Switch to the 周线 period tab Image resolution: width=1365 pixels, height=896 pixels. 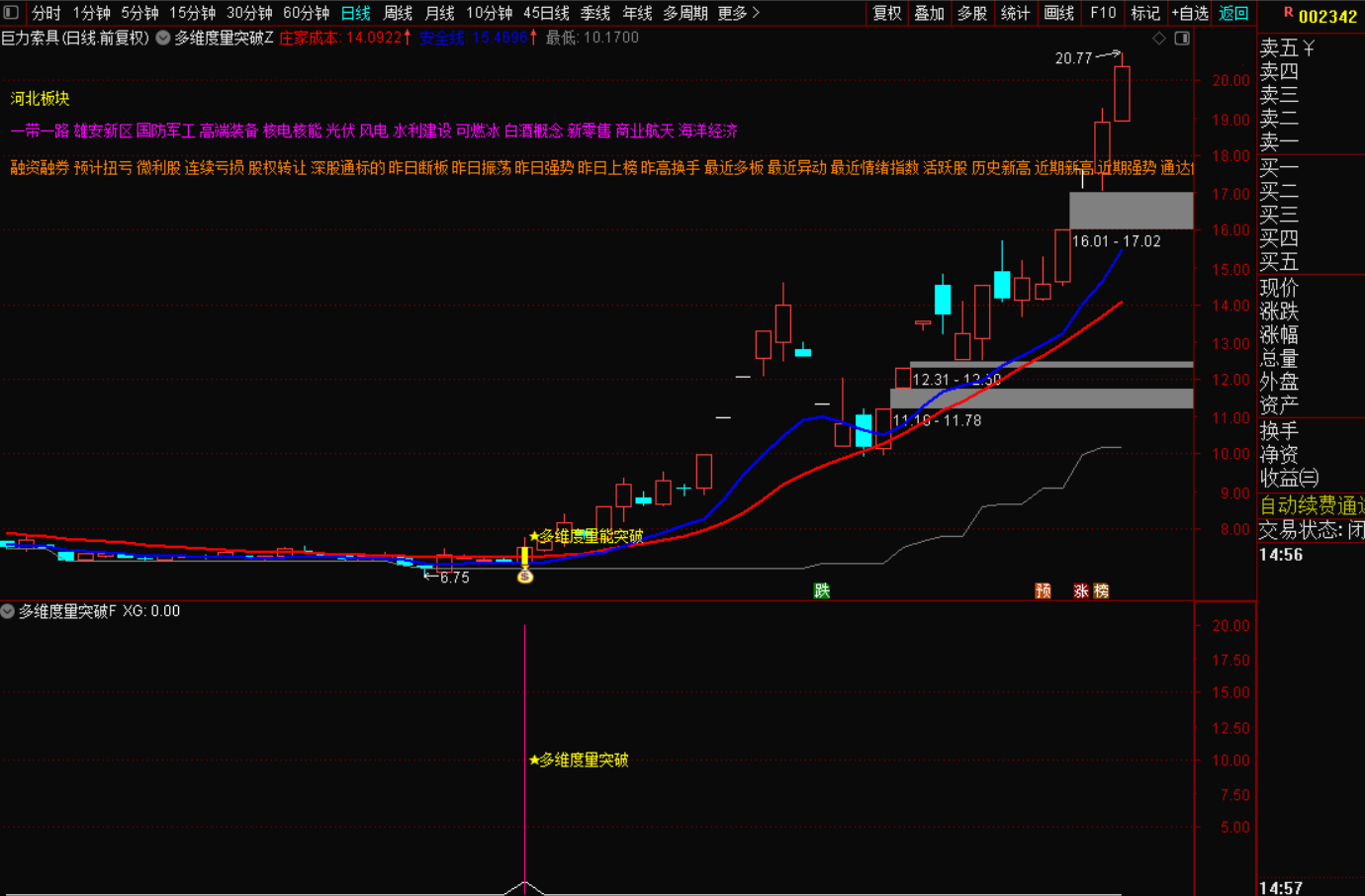click(398, 13)
